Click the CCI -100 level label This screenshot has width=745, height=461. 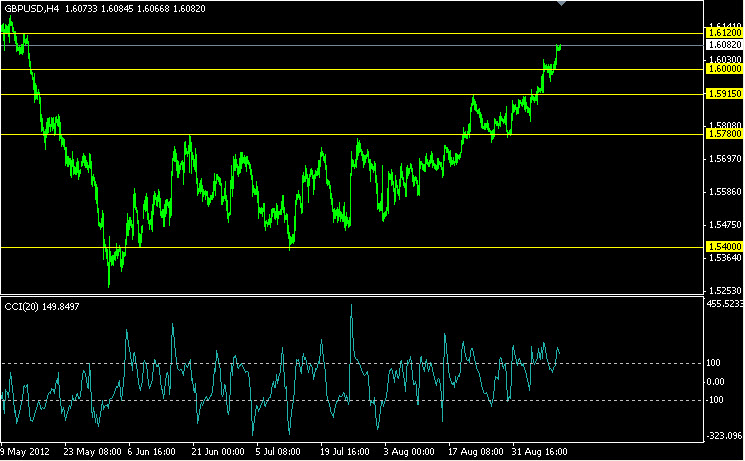tap(715, 400)
